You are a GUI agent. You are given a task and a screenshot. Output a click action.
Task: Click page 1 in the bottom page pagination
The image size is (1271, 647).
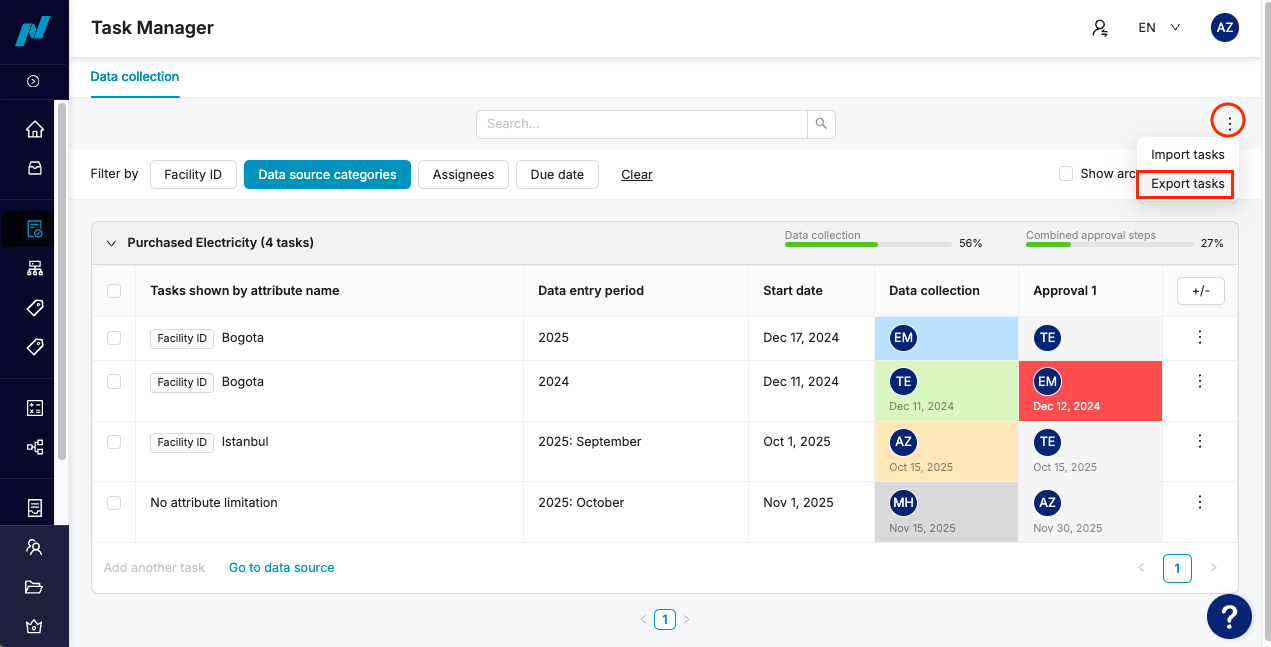[x=665, y=619]
